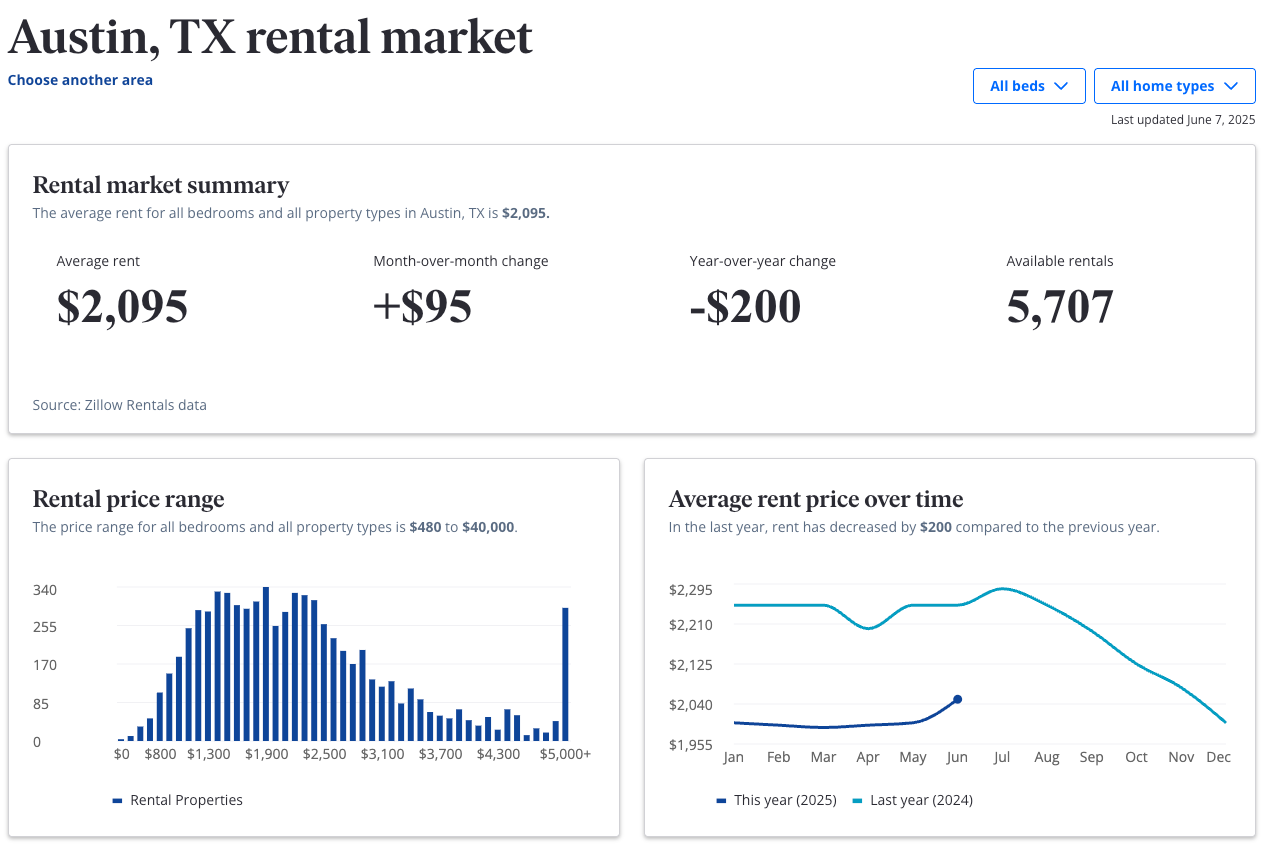The width and height of the screenshot is (1272, 848).
Task: Click the dark blue This year legend marker
Action: pos(721,800)
